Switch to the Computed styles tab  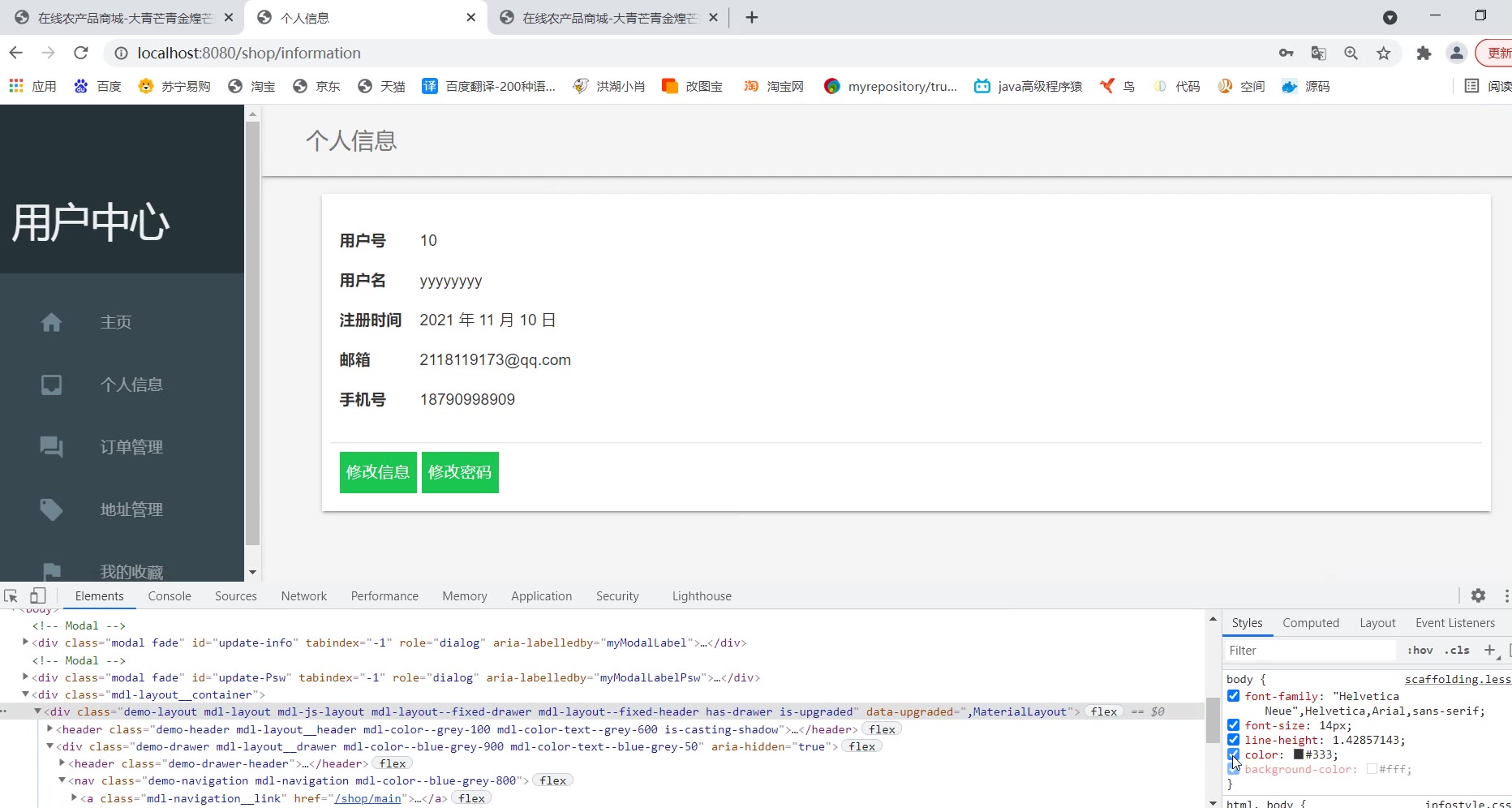click(x=1311, y=623)
